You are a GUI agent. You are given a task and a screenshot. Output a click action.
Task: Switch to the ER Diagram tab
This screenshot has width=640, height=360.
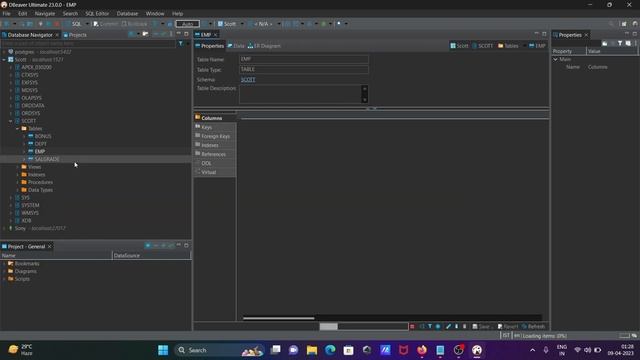[x=264, y=46]
